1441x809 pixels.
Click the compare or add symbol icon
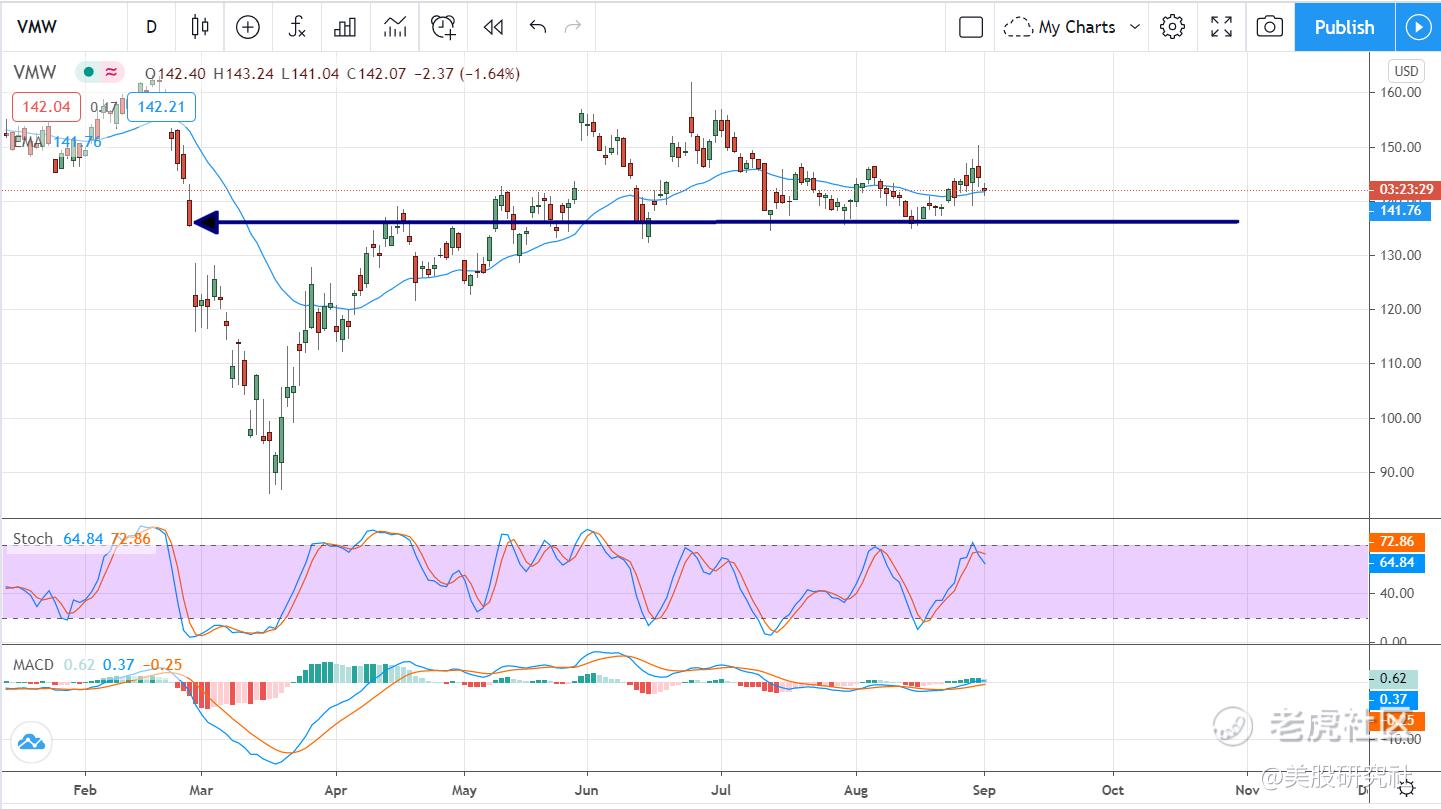(x=247, y=27)
